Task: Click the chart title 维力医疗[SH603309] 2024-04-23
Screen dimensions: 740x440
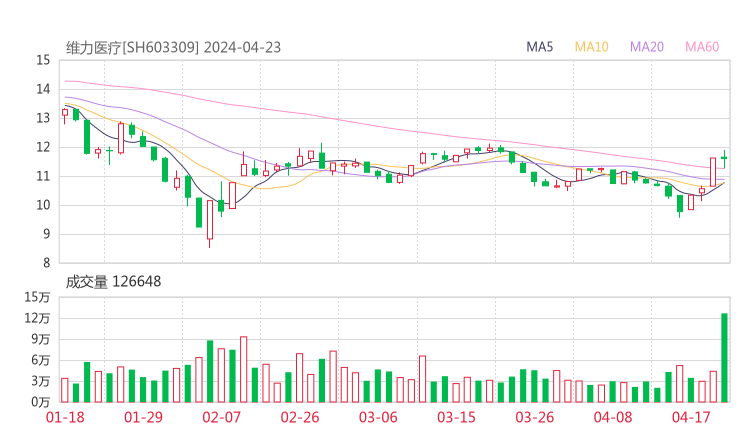Action: coord(173,48)
